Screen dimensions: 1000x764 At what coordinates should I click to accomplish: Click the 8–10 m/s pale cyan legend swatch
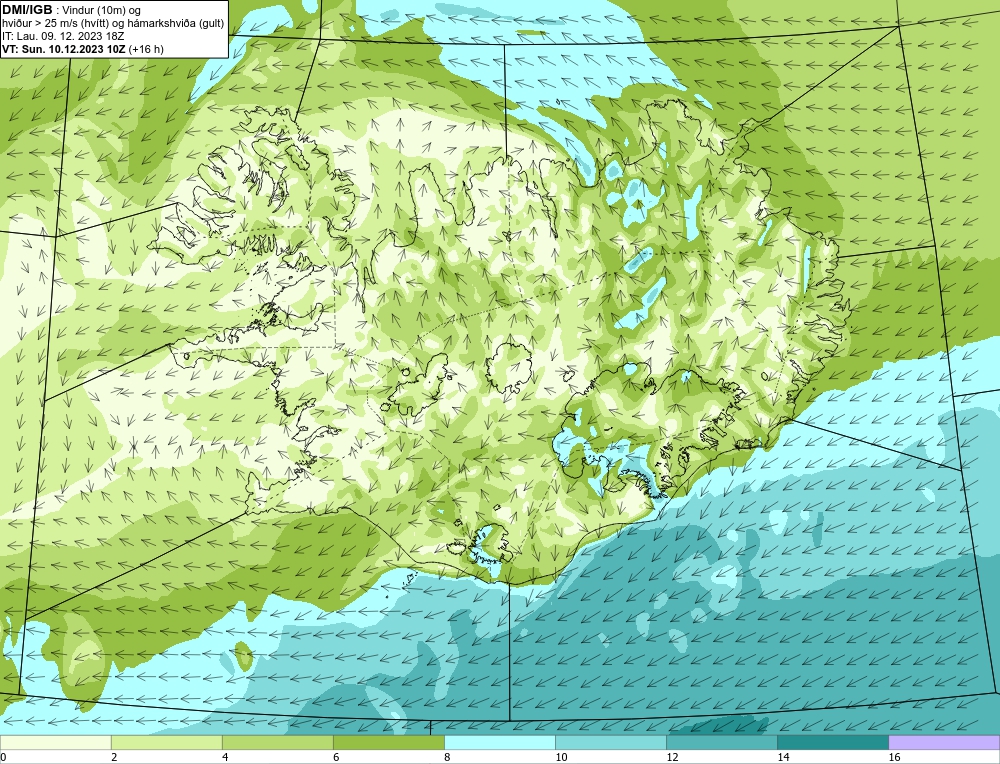pyautogui.click(x=499, y=742)
